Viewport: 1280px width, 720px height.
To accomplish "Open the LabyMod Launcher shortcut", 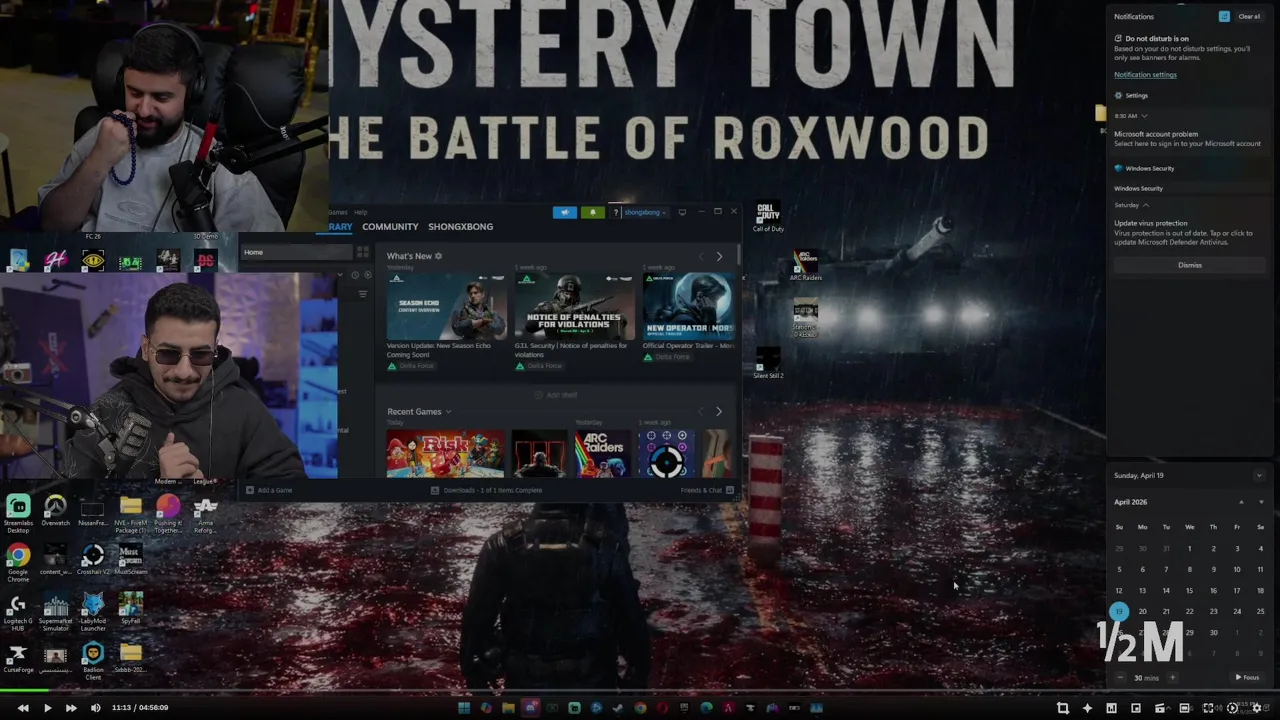I will pyautogui.click(x=93, y=613).
